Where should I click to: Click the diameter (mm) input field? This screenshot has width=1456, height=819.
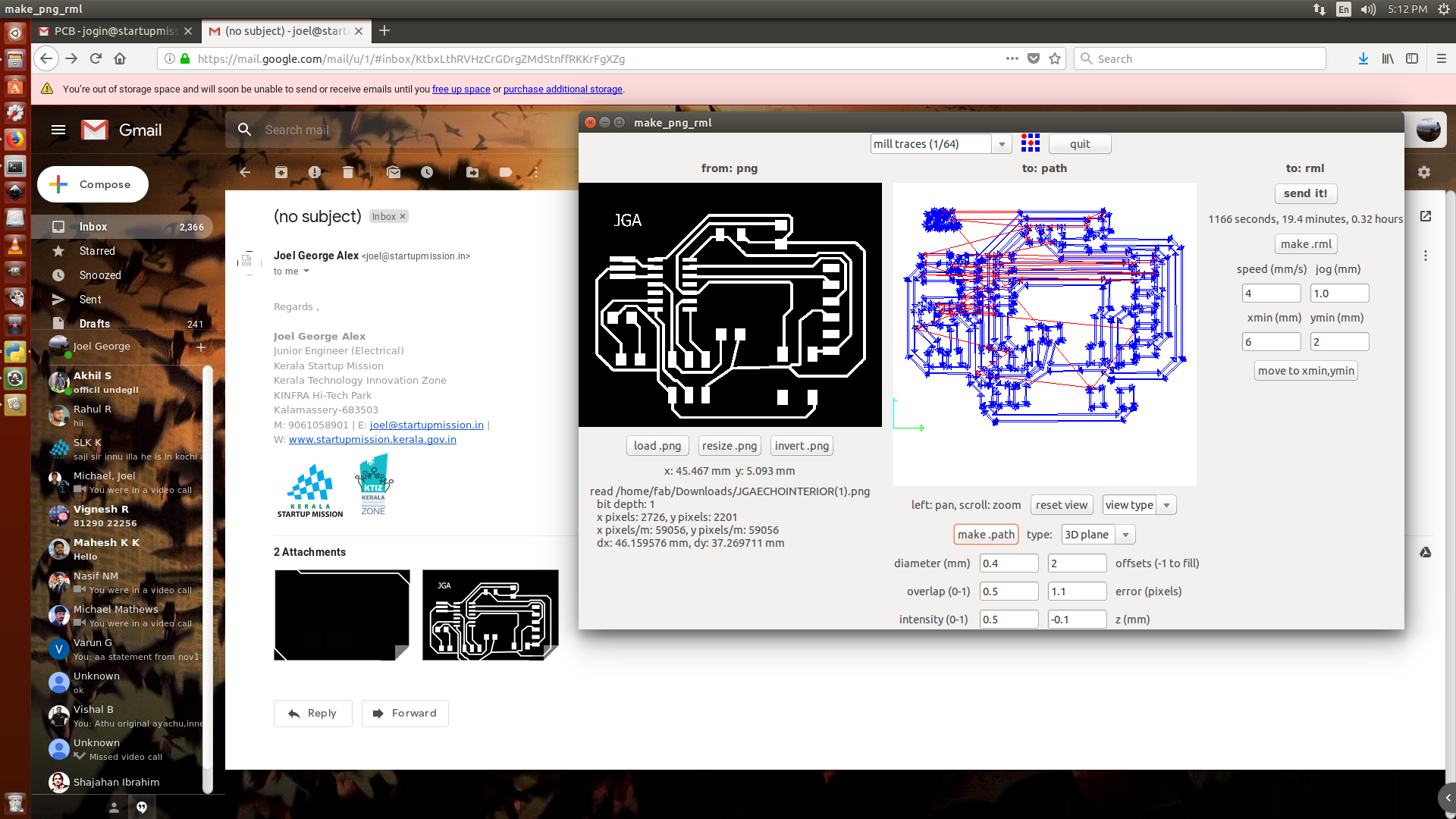coord(1009,563)
